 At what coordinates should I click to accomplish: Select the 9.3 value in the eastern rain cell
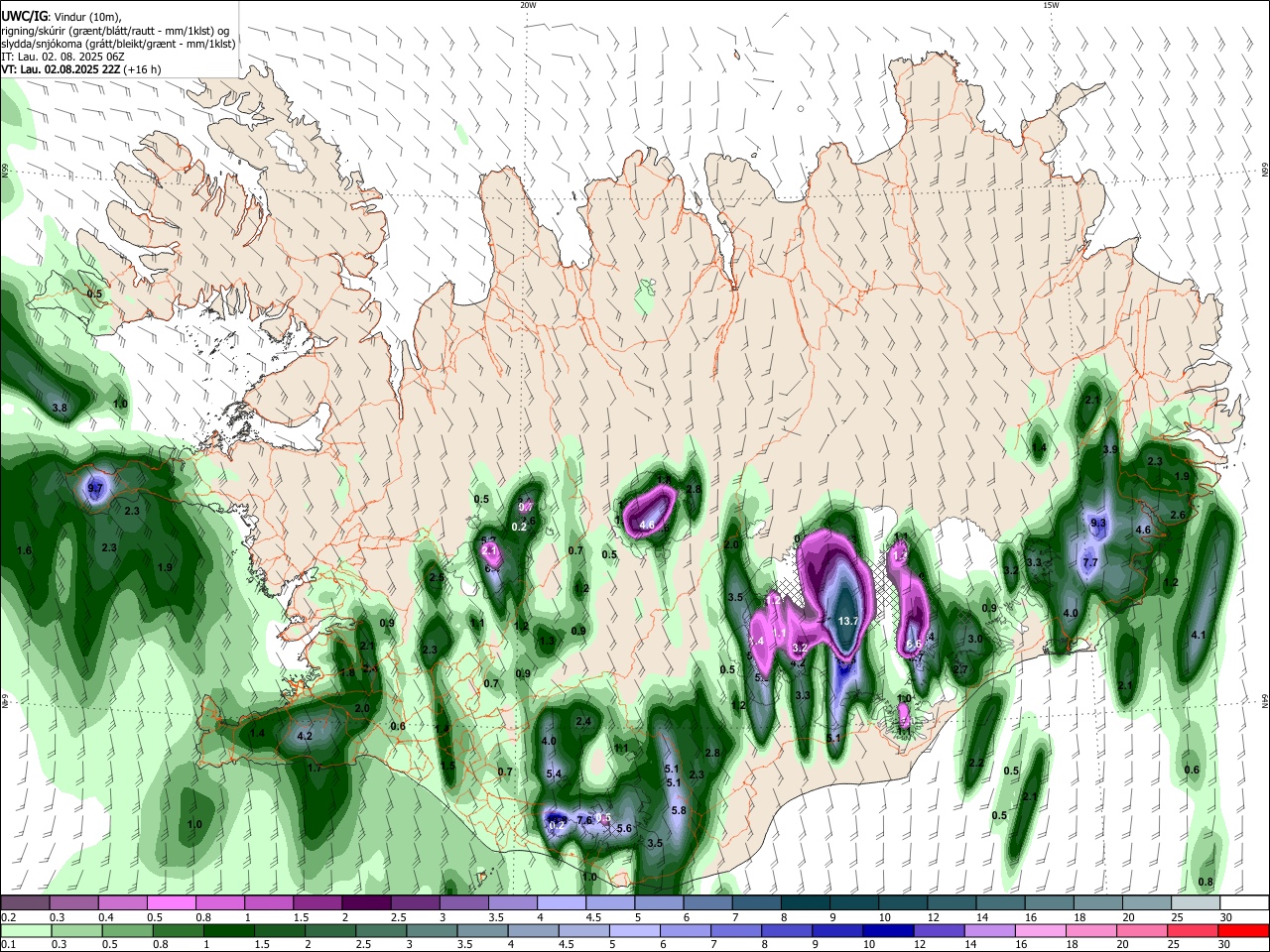pyautogui.click(x=1098, y=523)
